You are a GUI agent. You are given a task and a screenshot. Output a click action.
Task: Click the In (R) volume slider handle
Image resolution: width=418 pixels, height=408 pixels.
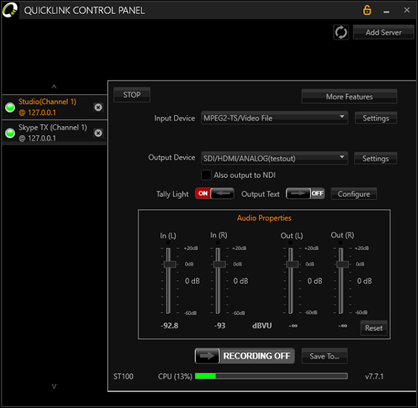point(219,264)
